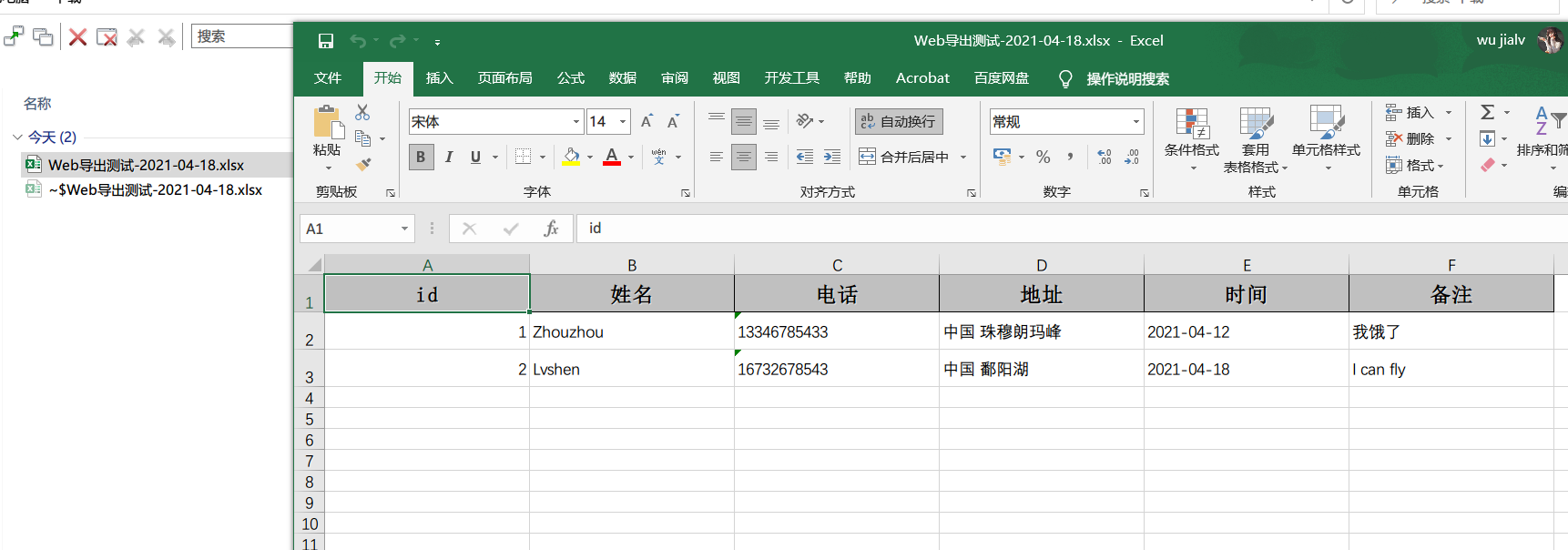Toggle Underline formatting
Image resolution: width=1568 pixels, height=550 pixels.
pos(475,157)
